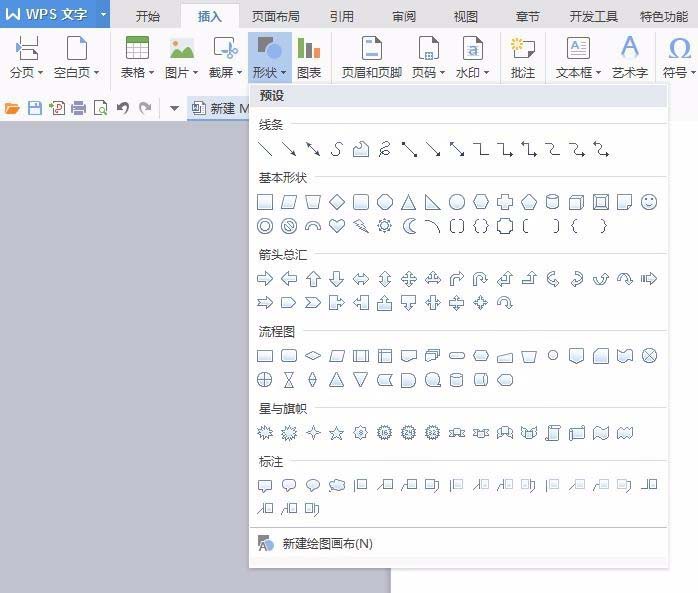The image size is (698, 593).
Task: Open the 水印 watermark dropdown
Action: [x=472, y=72]
